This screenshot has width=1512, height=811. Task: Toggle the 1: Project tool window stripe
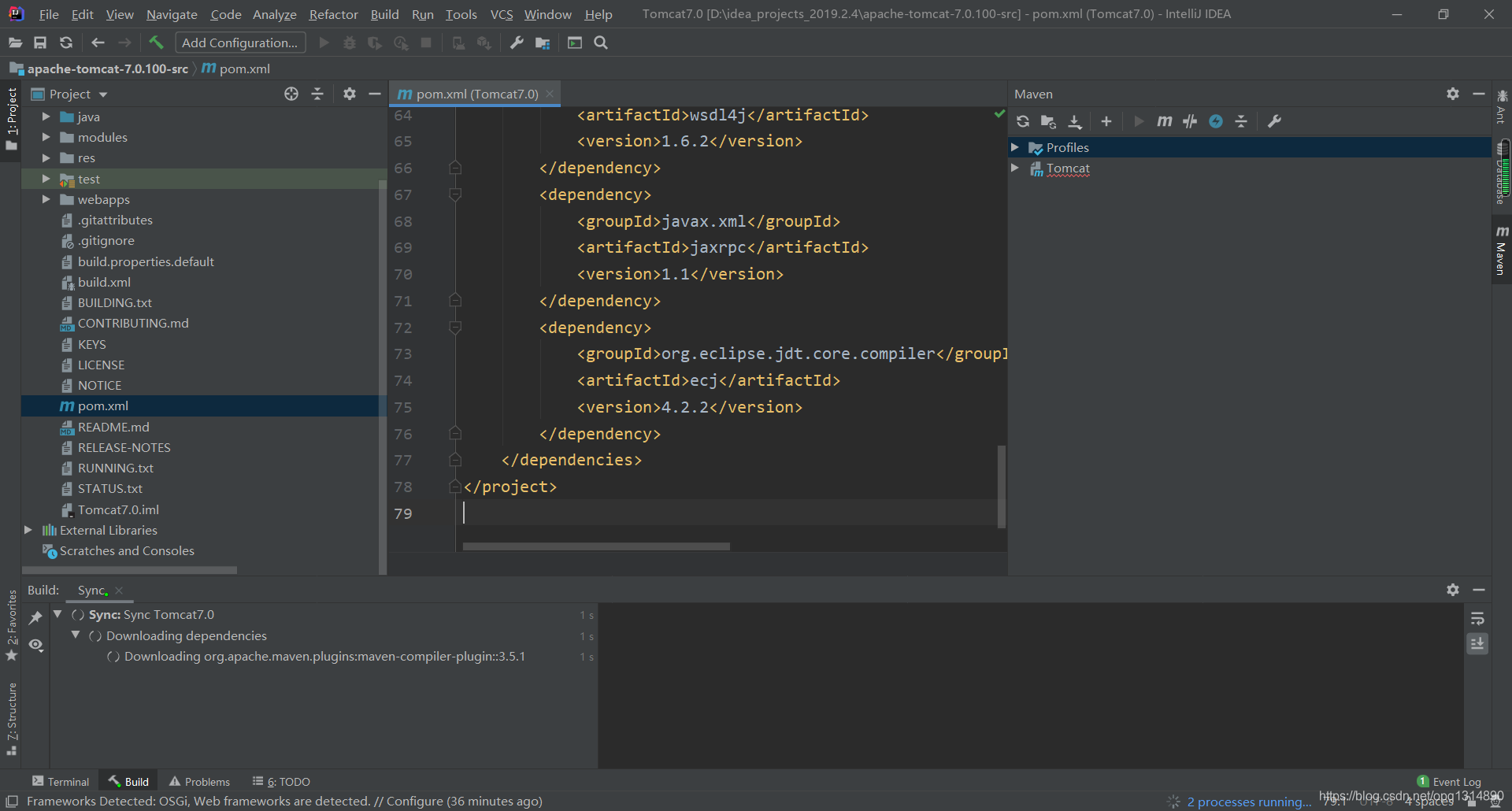pos(12,120)
